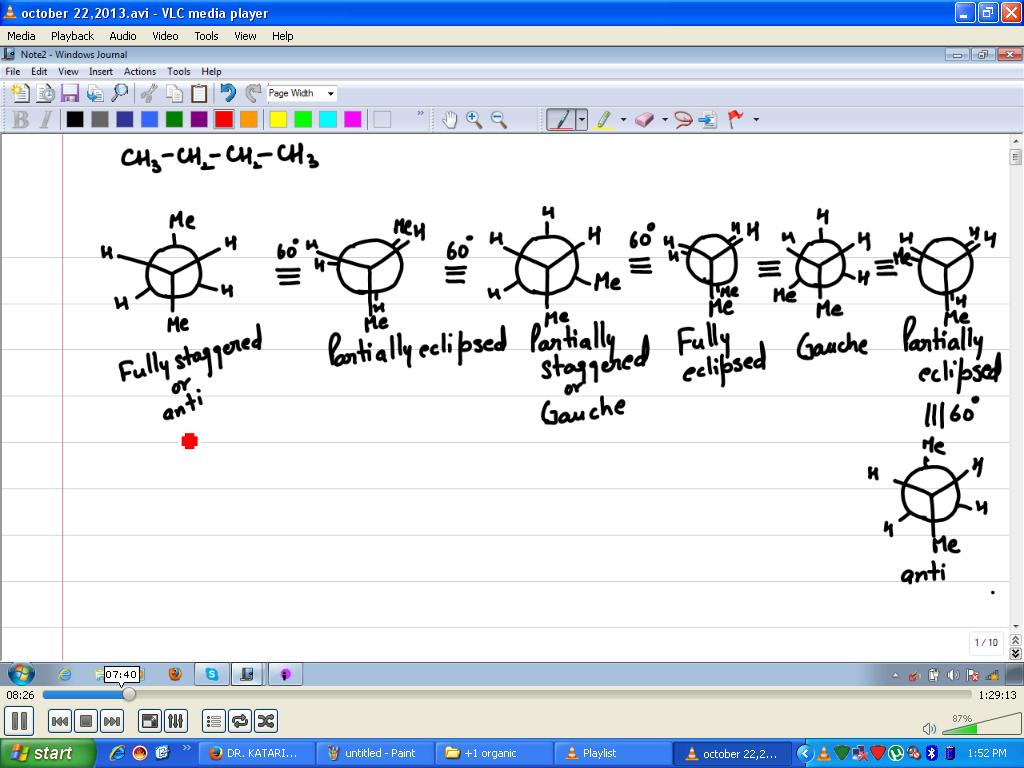Mute VLC audio with speaker icon
This screenshot has height=768, width=1024.
(x=929, y=728)
